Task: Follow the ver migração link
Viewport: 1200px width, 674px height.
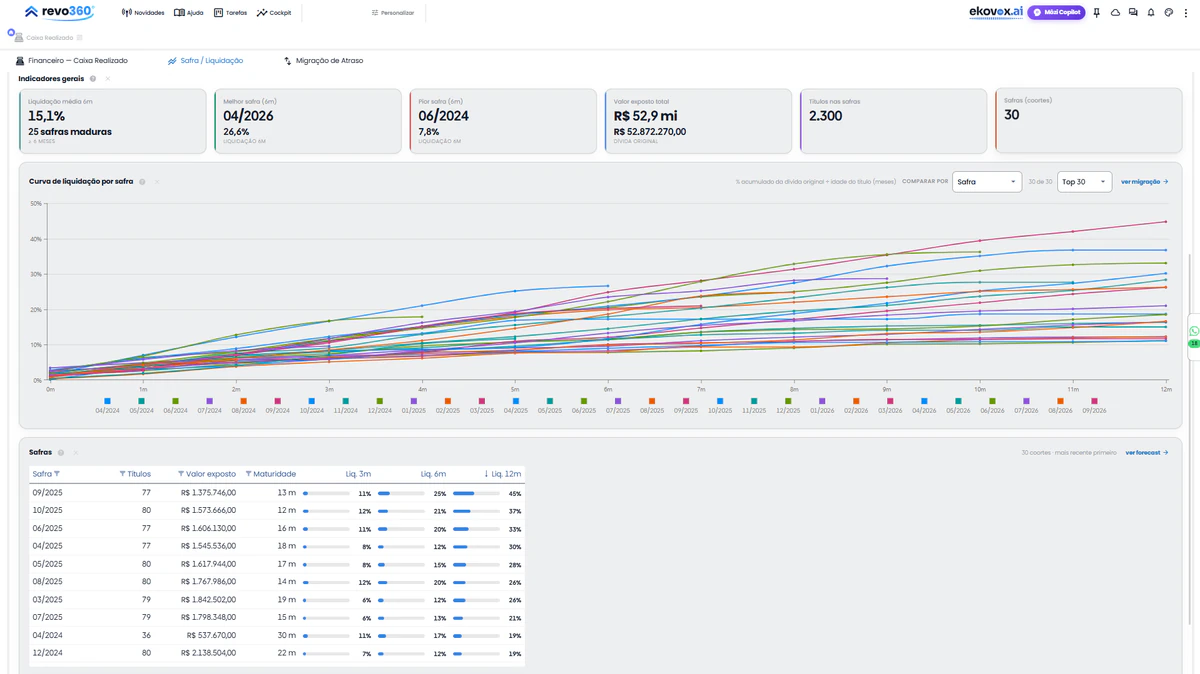Action: tap(1145, 182)
